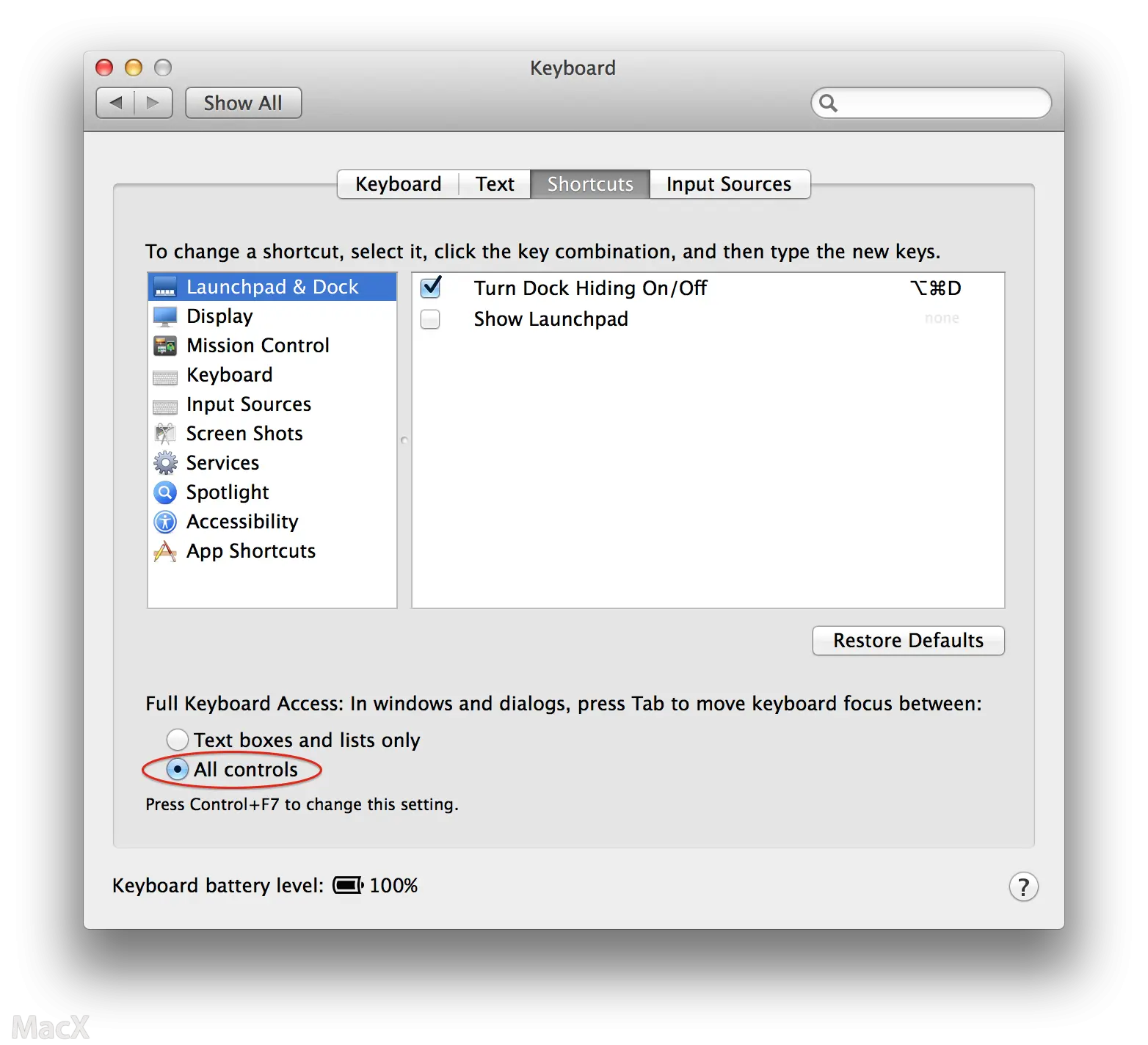Click the Turn Dock Hiding On/Off label
The width and height of the screenshot is (1148, 1045).
pyautogui.click(x=590, y=288)
